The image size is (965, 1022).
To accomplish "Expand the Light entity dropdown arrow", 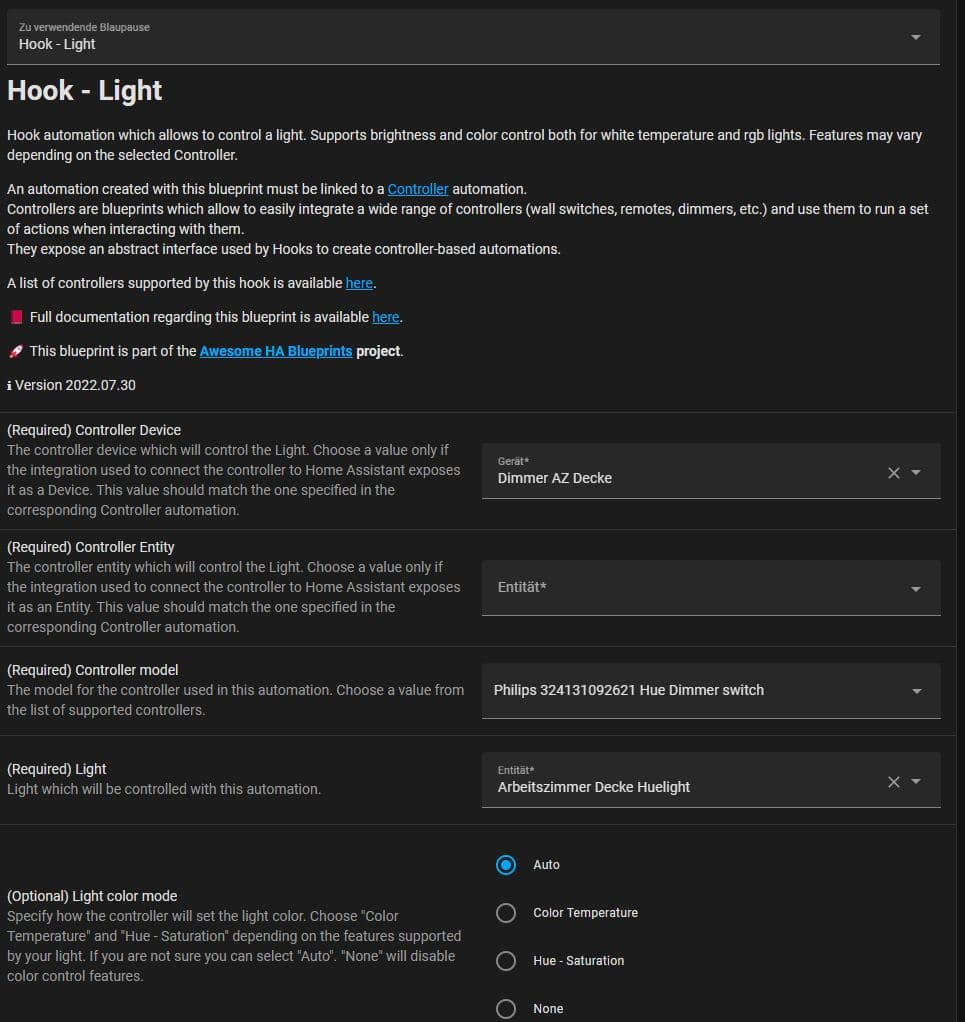I will pos(916,782).
